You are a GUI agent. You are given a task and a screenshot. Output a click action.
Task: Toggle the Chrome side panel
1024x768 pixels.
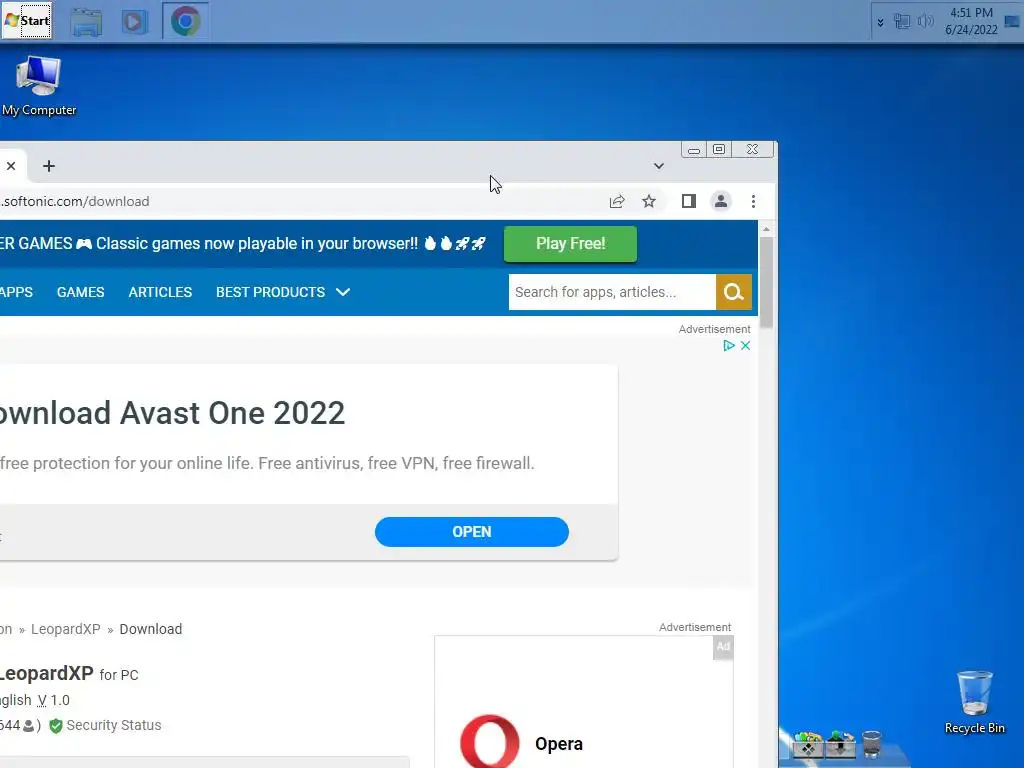(x=688, y=201)
